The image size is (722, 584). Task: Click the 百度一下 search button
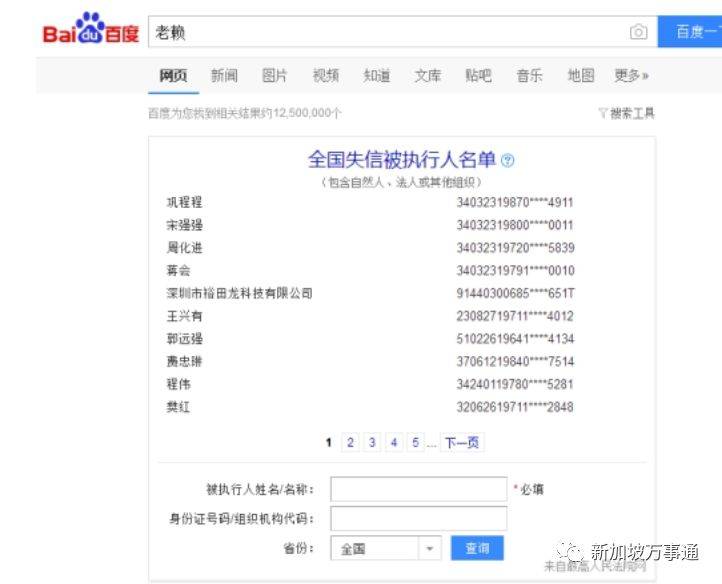[x=692, y=32]
